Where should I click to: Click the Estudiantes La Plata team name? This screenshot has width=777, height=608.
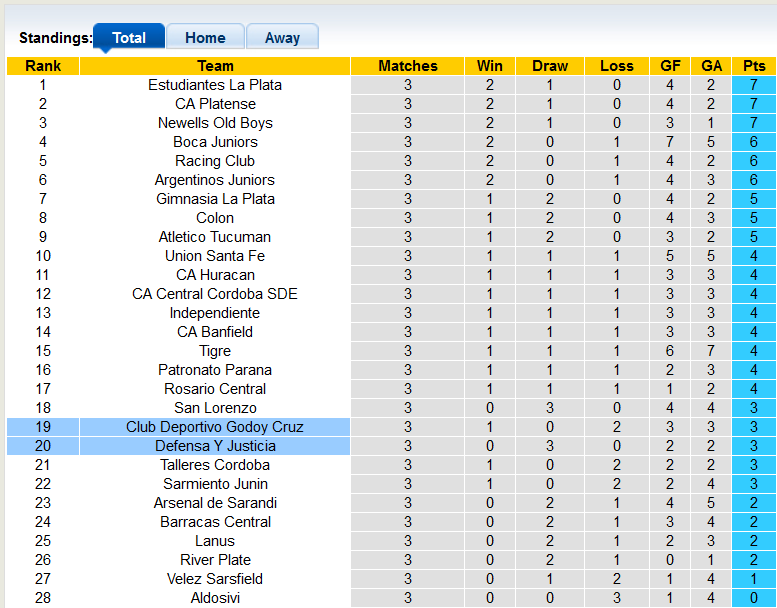coord(215,85)
